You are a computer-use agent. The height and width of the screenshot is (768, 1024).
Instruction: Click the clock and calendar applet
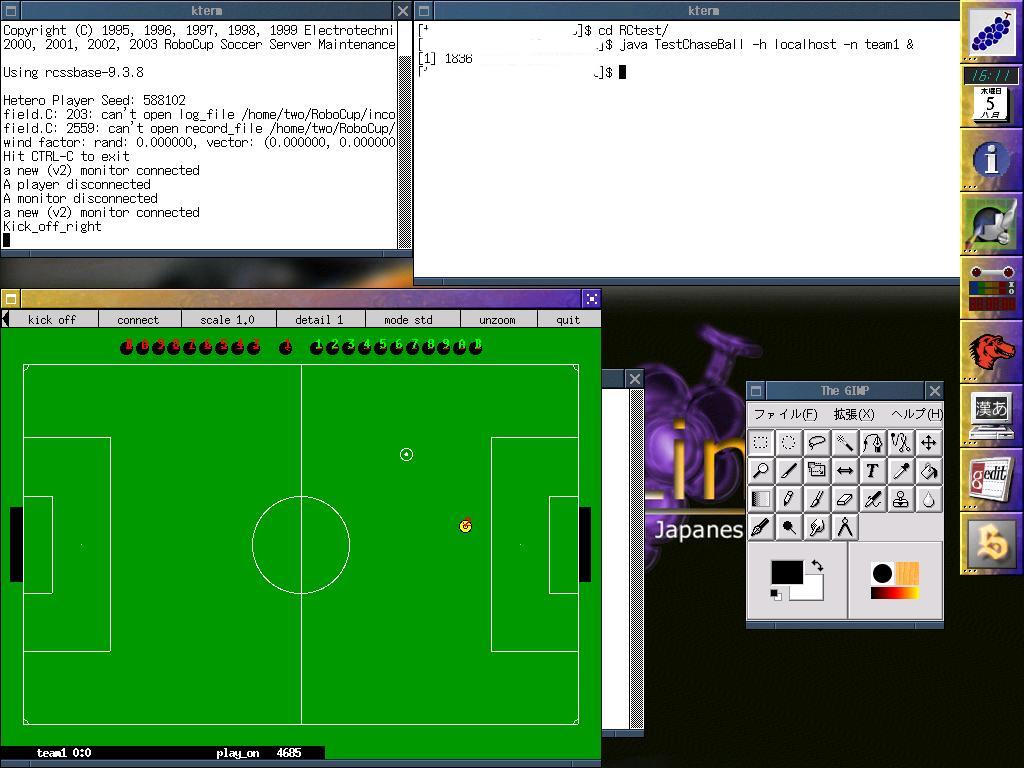tap(991, 95)
